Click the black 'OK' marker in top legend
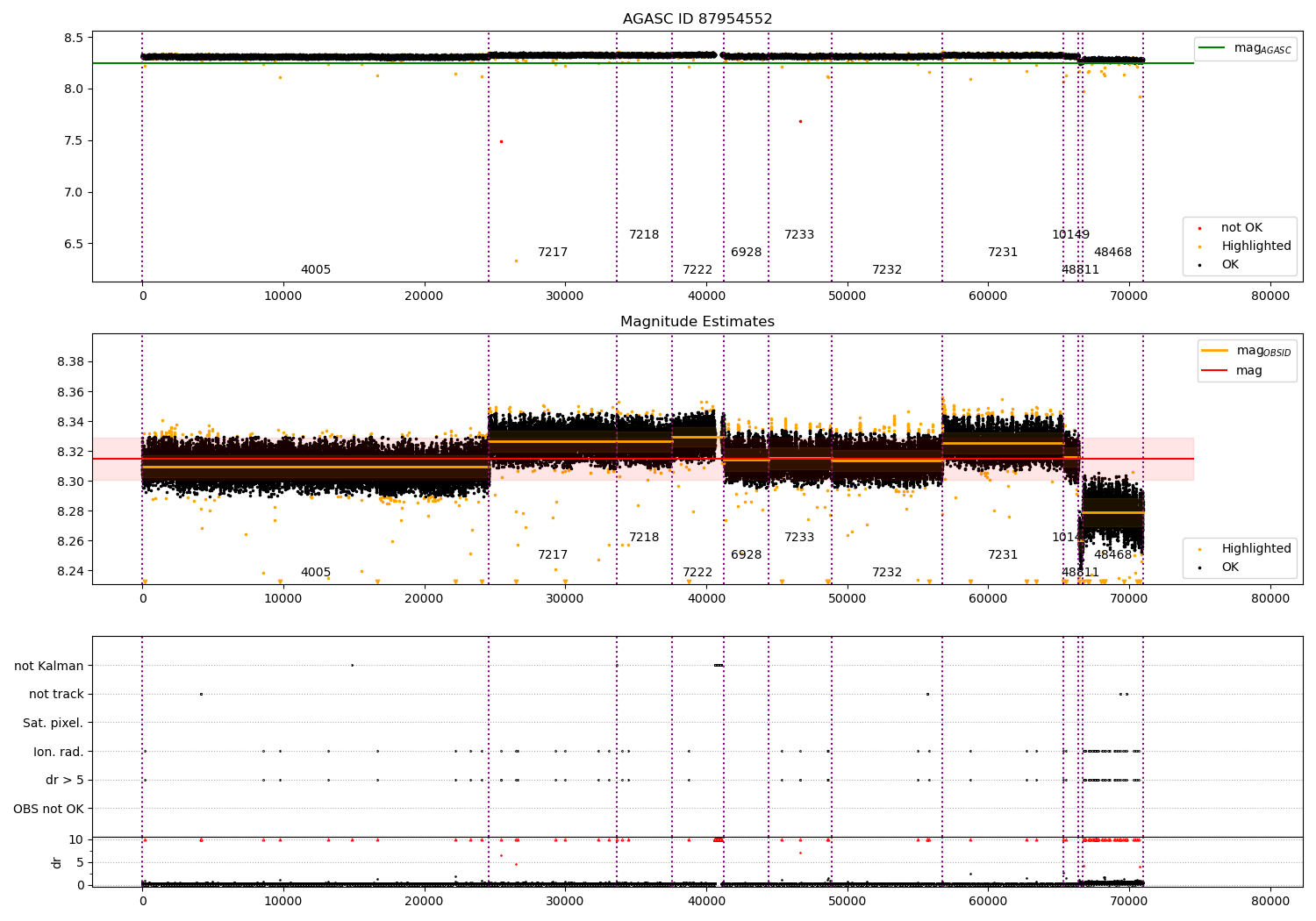 tap(1199, 265)
